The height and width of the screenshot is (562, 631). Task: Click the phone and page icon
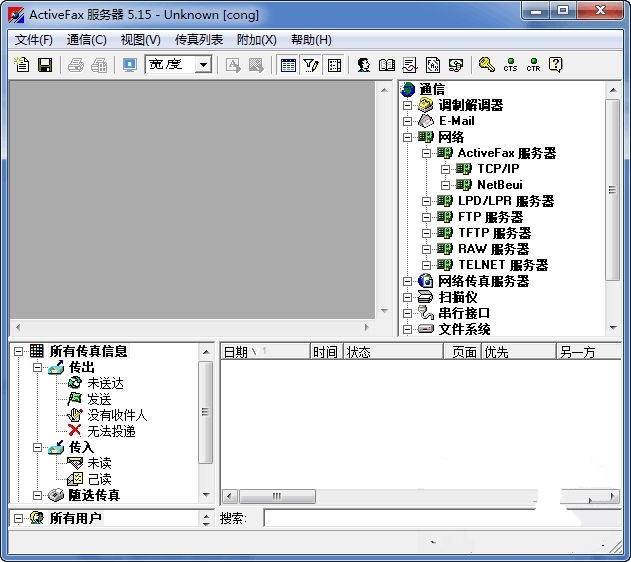[x=456, y=64]
